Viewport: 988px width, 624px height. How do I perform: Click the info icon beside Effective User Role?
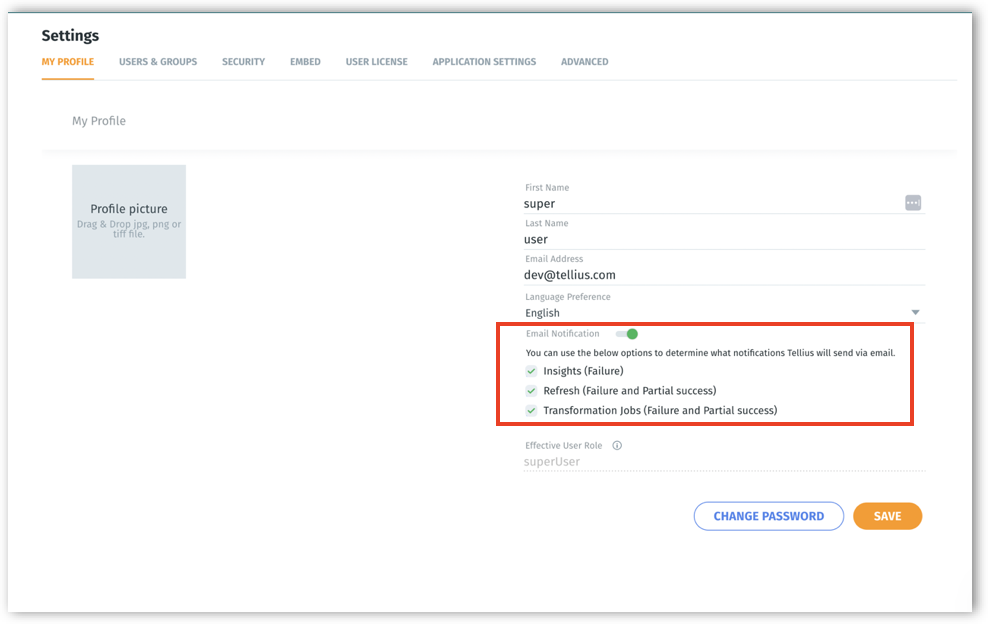click(617, 446)
